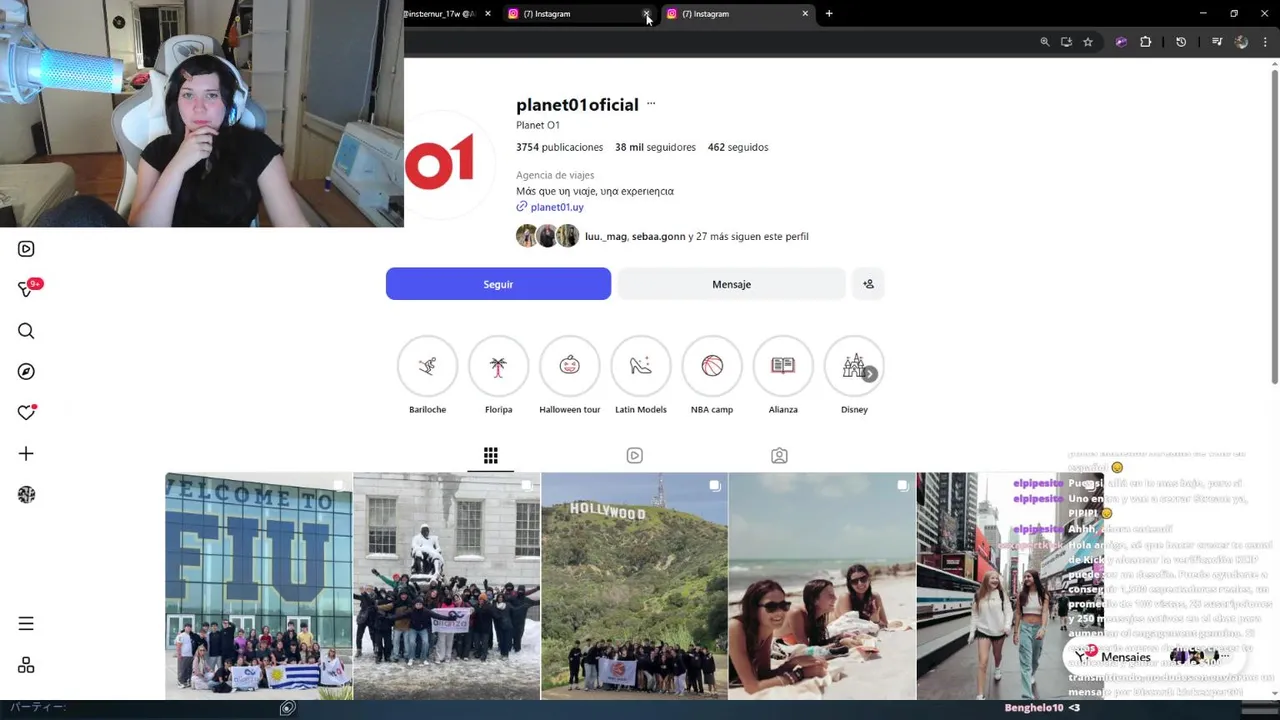Switch to tagged photos tab

(x=779, y=456)
